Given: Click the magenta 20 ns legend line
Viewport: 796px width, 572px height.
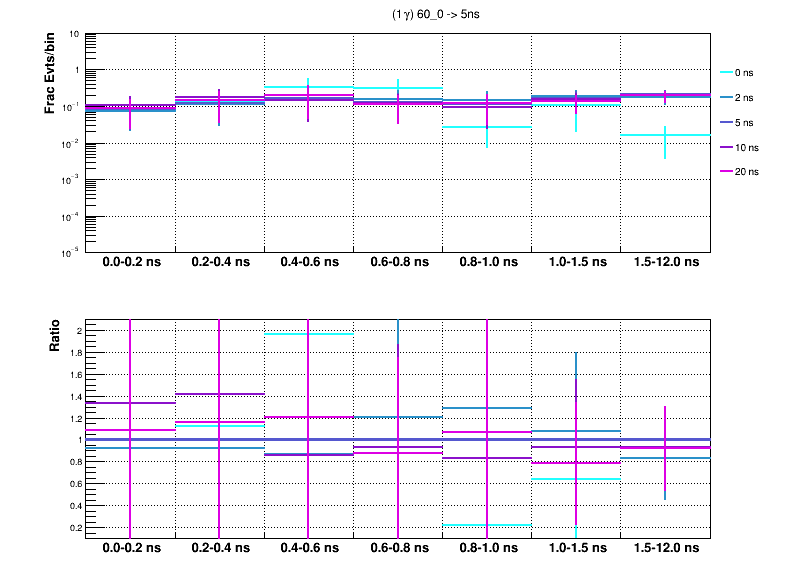Looking at the screenshot, I should click(727, 172).
